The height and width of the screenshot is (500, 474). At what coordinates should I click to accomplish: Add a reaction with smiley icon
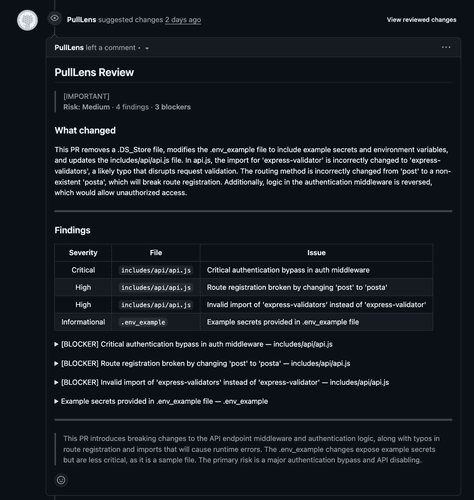click(61, 480)
